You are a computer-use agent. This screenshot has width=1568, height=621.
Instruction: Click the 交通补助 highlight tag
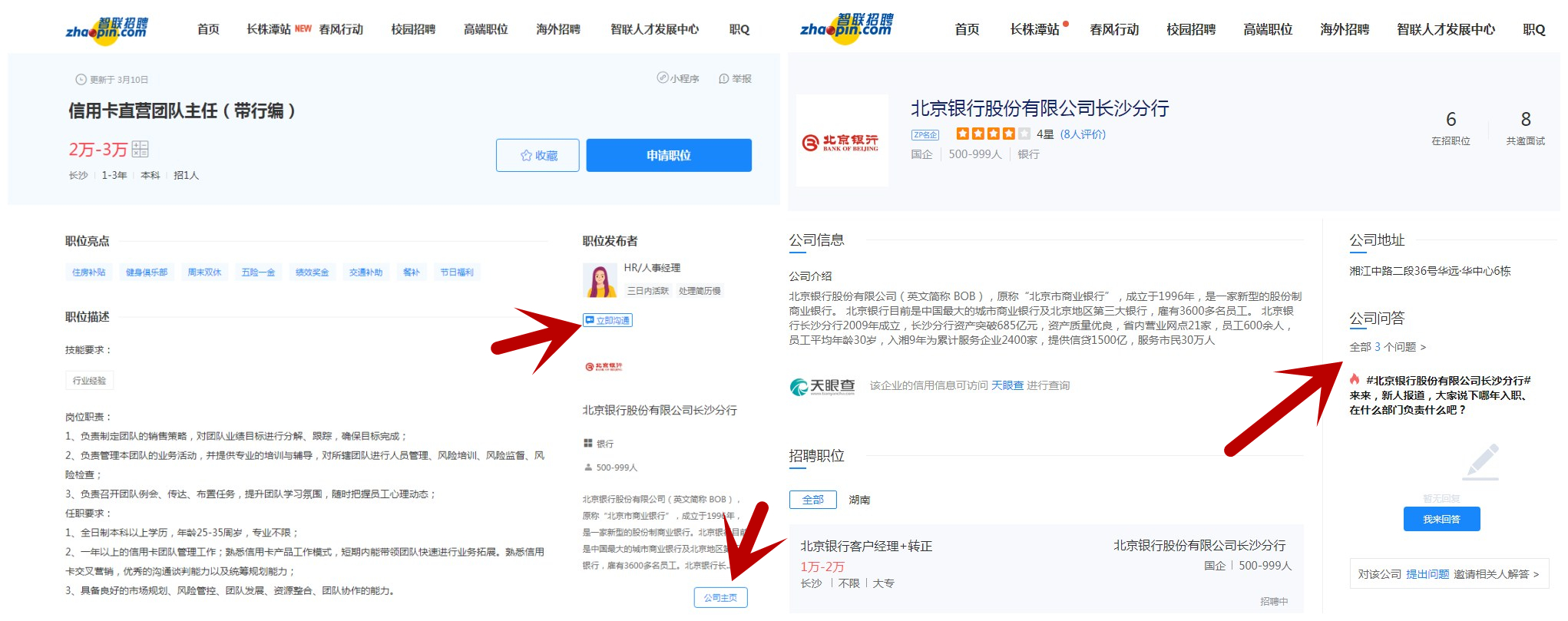click(366, 272)
